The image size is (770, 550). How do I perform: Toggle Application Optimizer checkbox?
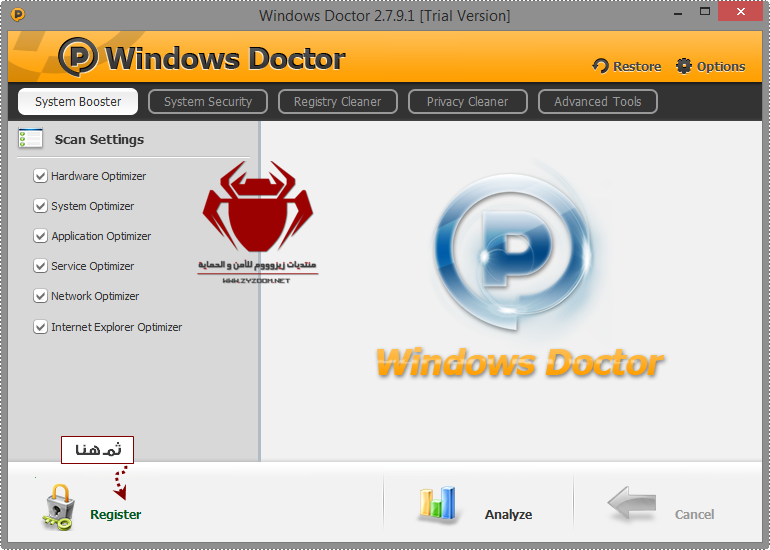coord(40,236)
